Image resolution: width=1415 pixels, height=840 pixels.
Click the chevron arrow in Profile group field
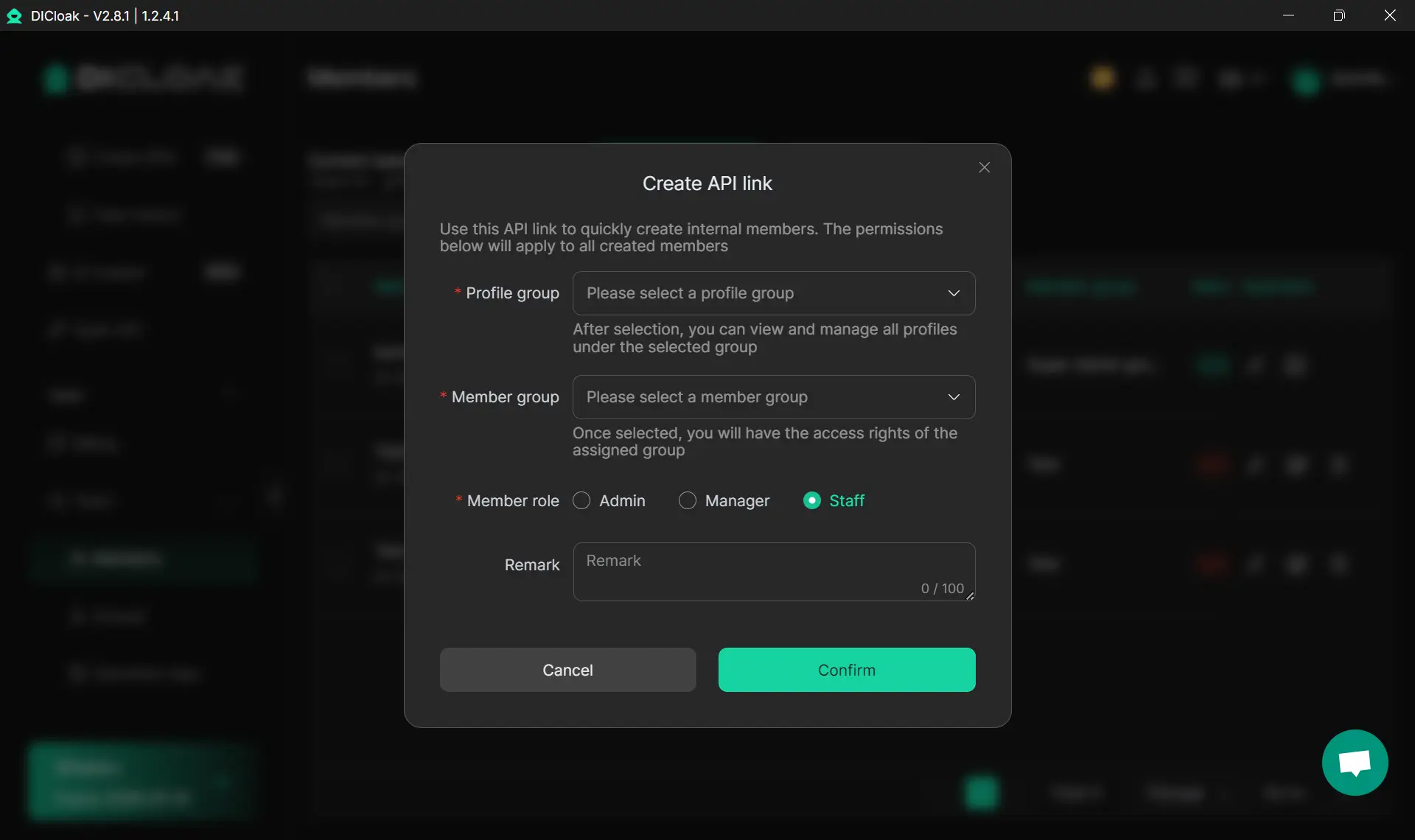click(x=954, y=293)
